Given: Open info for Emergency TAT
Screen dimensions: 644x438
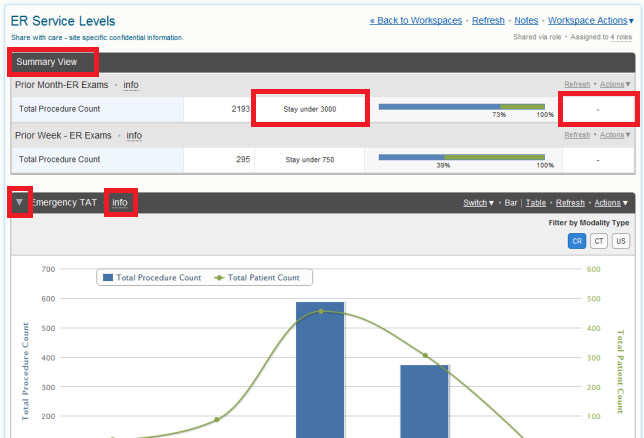Looking at the screenshot, I should tap(120, 203).
